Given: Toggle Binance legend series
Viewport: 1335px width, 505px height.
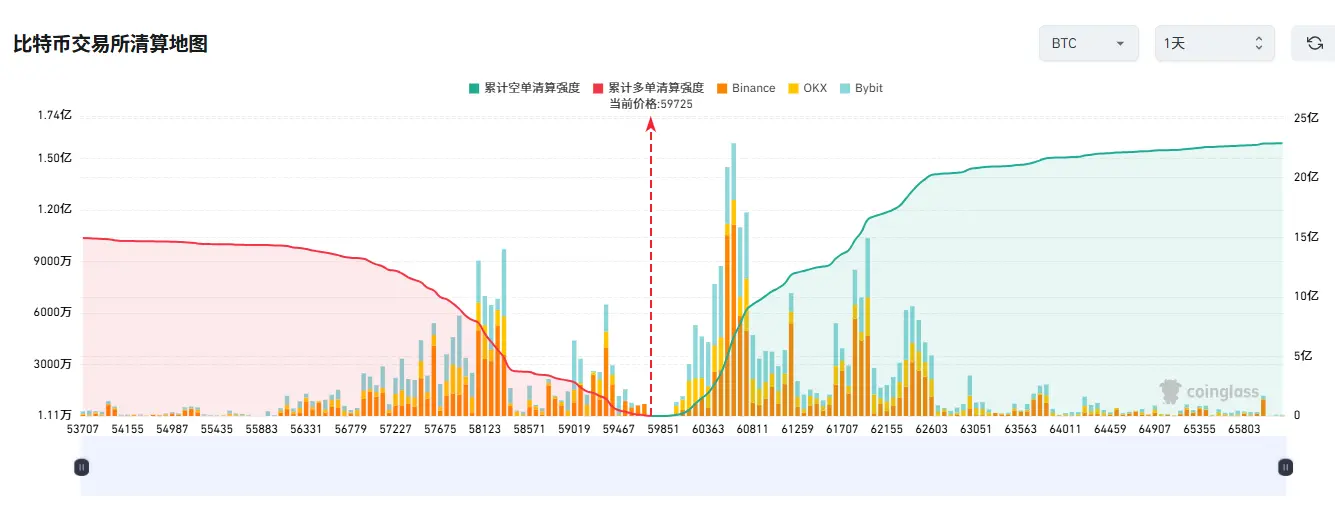Looking at the screenshot, I should click(745, 88).
